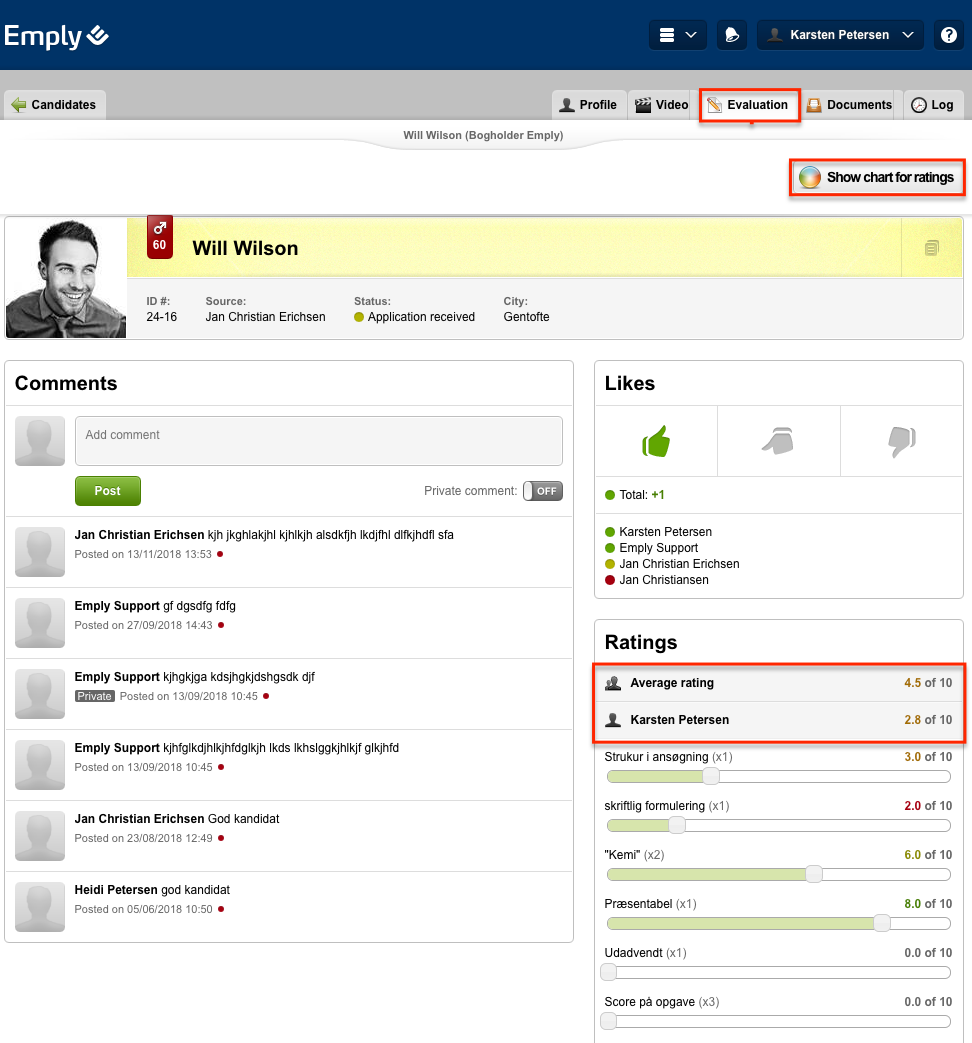
Task: Click the Emply logo
Action: (x=56, y=36)
